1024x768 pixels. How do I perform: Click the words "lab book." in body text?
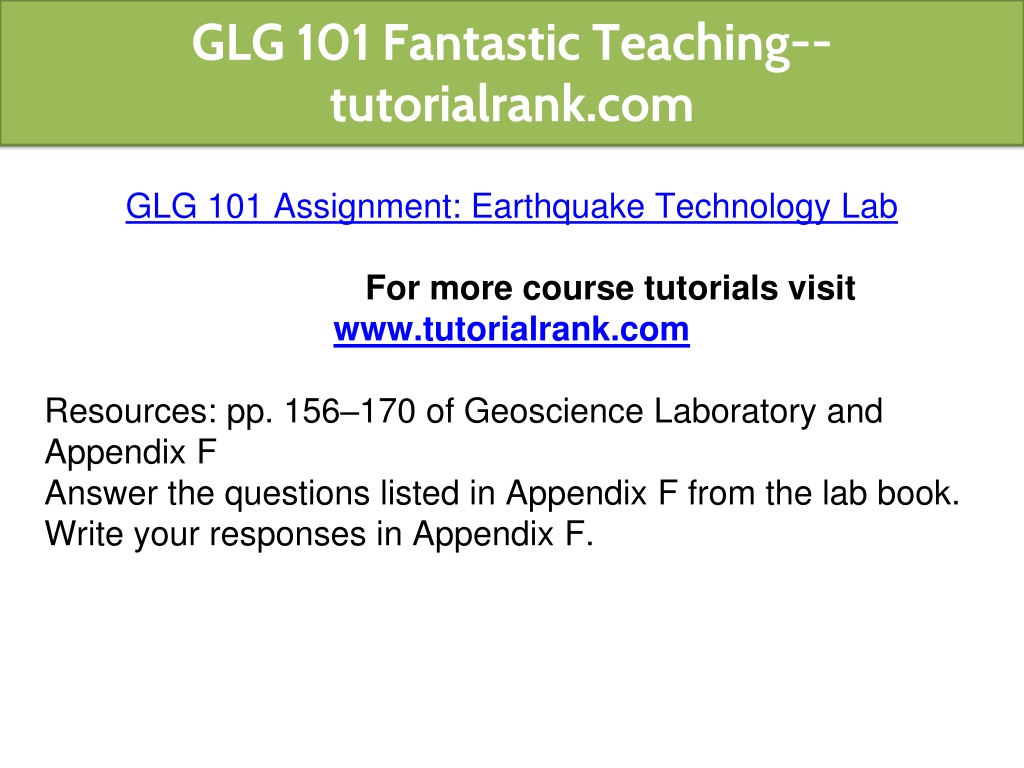tap(891, 493)
